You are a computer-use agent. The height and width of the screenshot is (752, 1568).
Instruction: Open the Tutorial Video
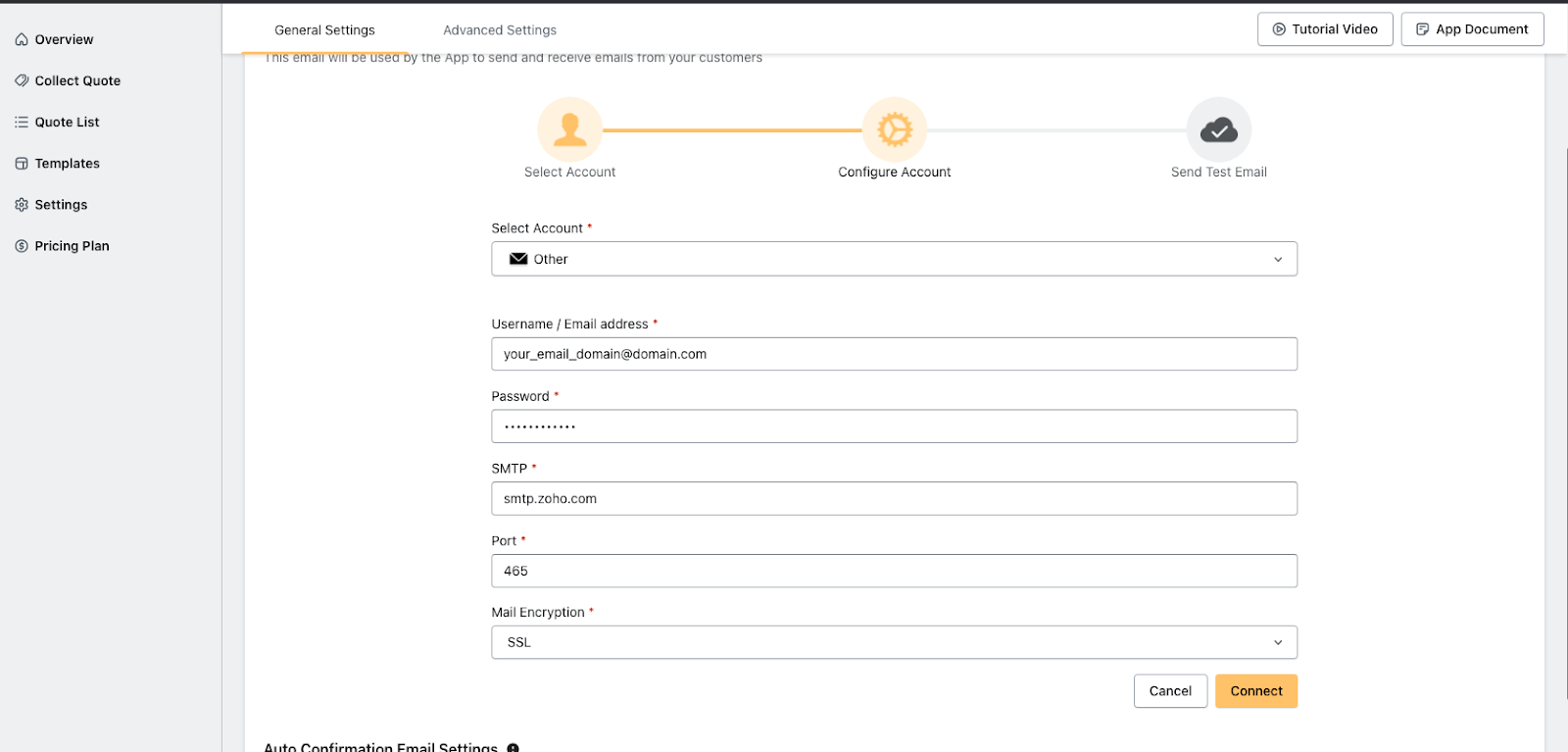click(1325, 29)
